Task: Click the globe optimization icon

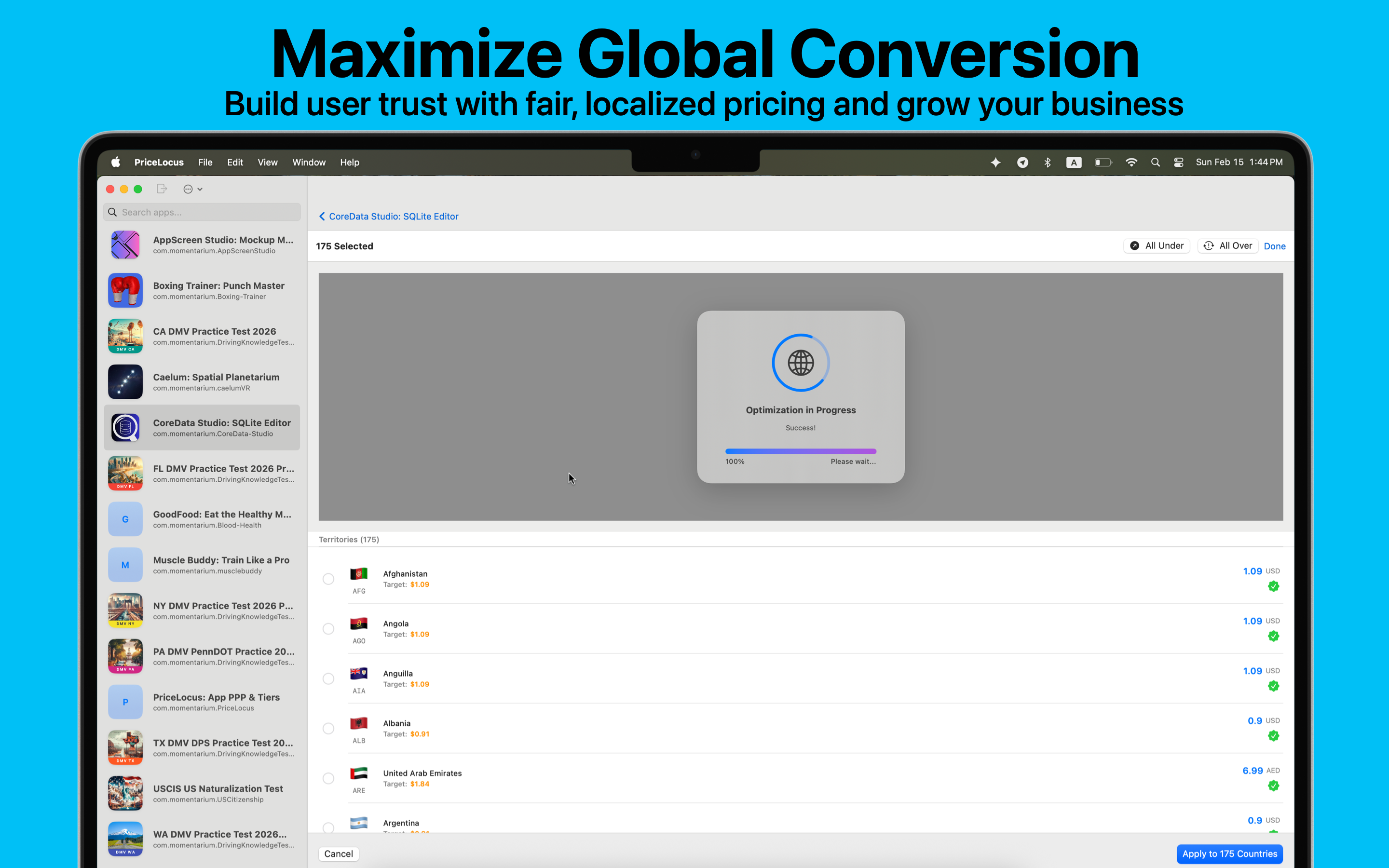Action: pyautogui.click(x=801, y=363)
